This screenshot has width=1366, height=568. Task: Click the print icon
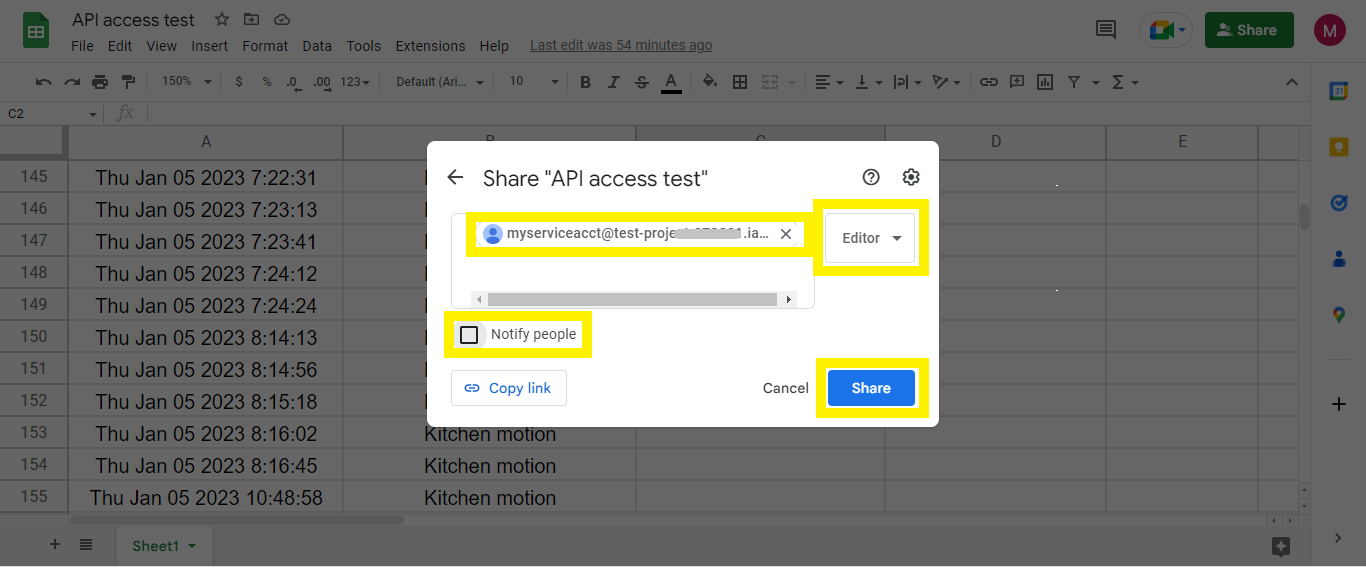(100, 82)
